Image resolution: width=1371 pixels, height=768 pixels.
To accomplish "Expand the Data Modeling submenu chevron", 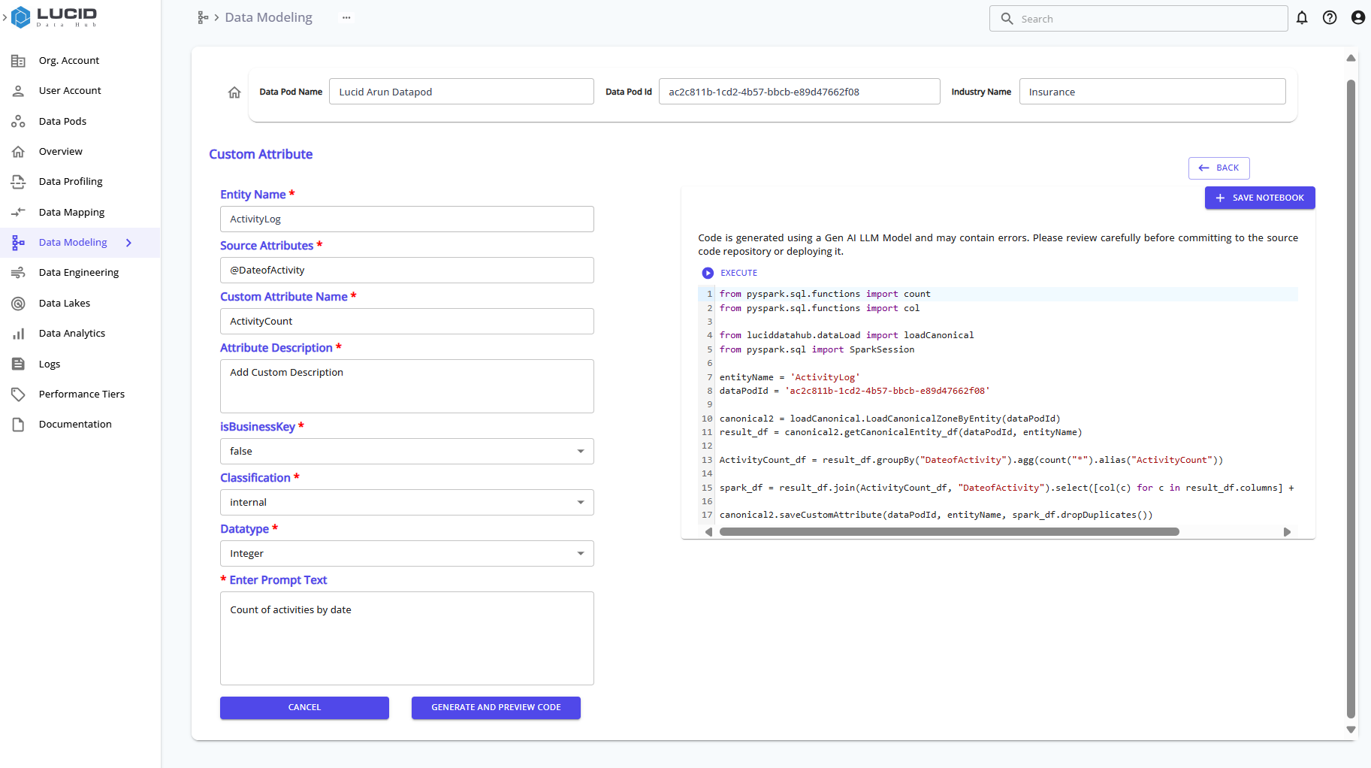I will [x=129, y=243].
